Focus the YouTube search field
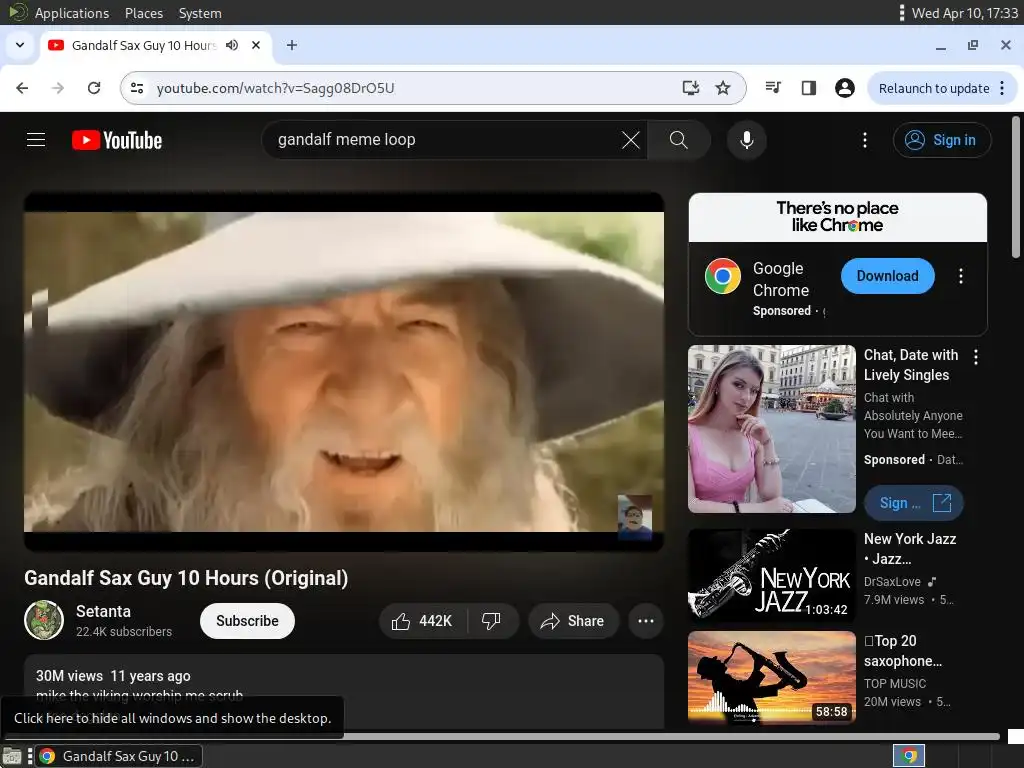 tap(444, 140)
